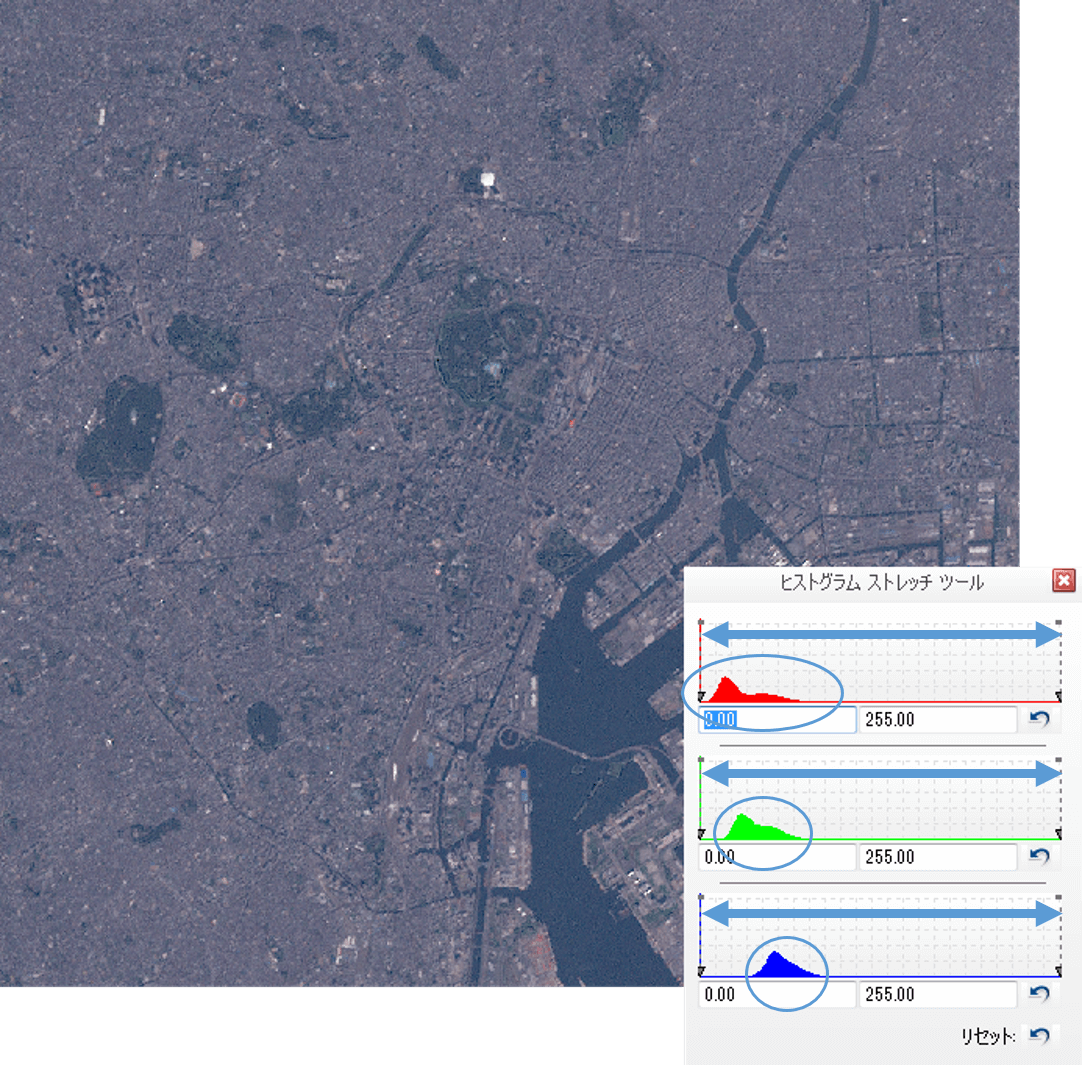
Task: Grab the red histogram's right maximum handle
Action: tap(1059, 696)
